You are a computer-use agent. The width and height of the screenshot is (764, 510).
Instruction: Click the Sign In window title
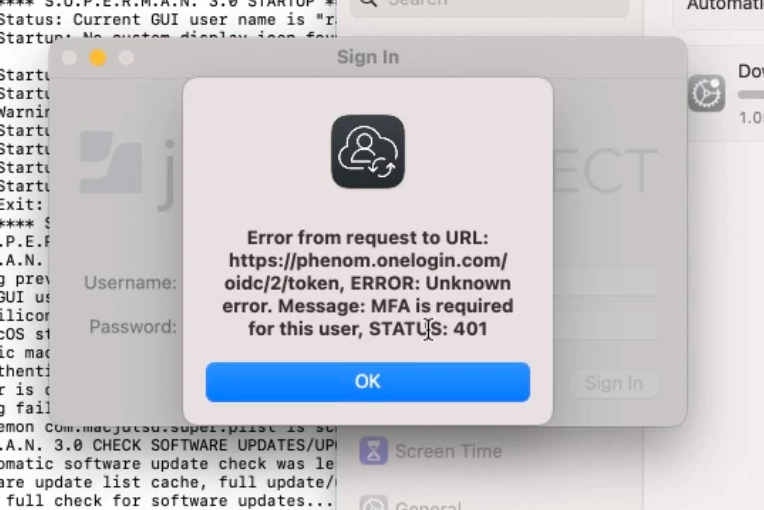[368, 57]
